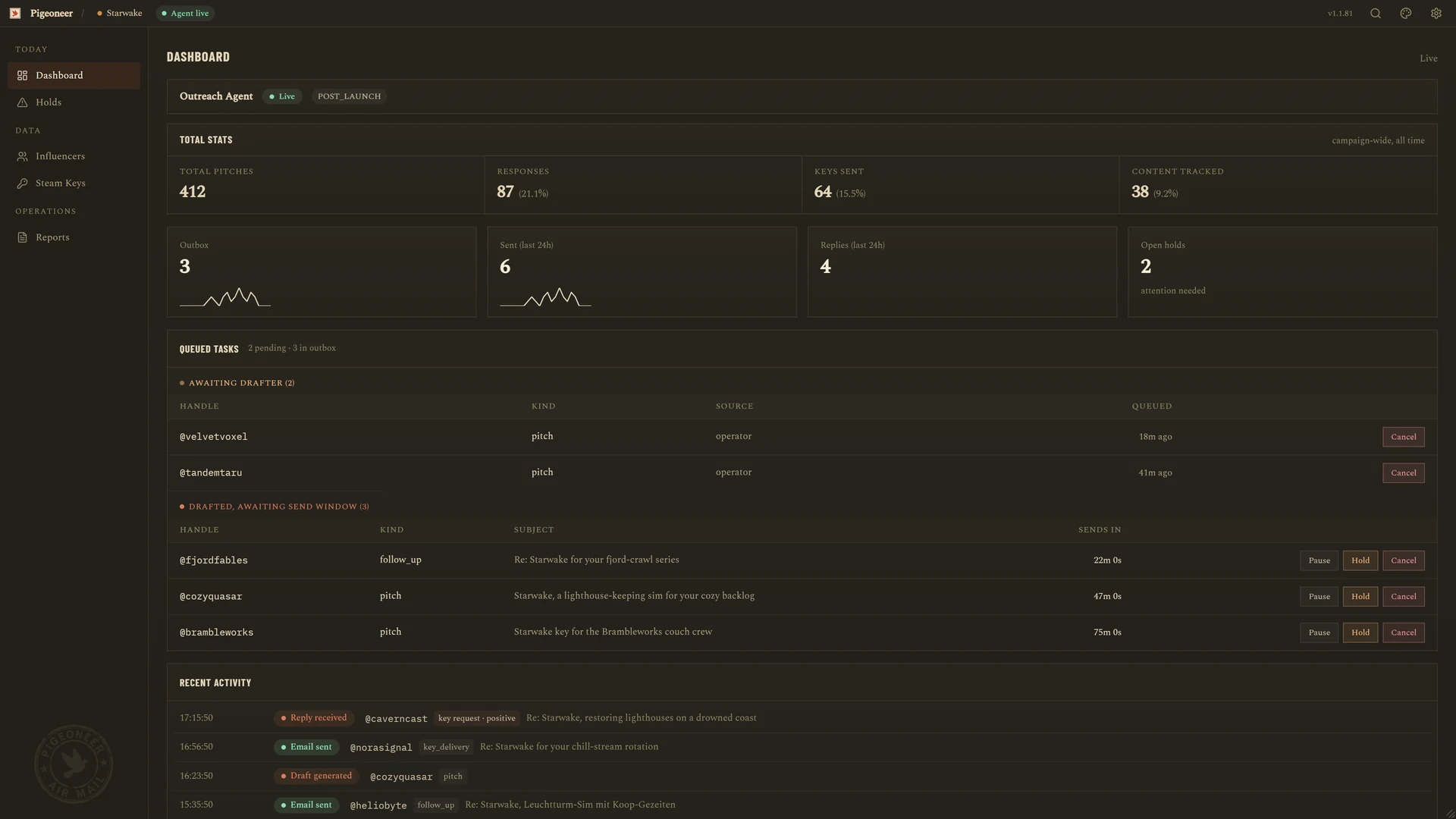Click the Keys Sent 64 stat
The height and width of the screenshot is (819, 1456).
pos(960,185)
